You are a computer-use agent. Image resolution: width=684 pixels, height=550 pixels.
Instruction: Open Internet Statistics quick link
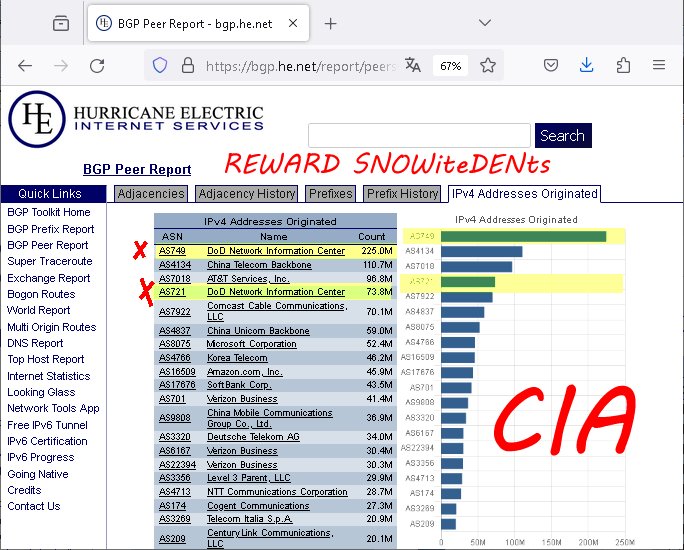click(48, 376)
